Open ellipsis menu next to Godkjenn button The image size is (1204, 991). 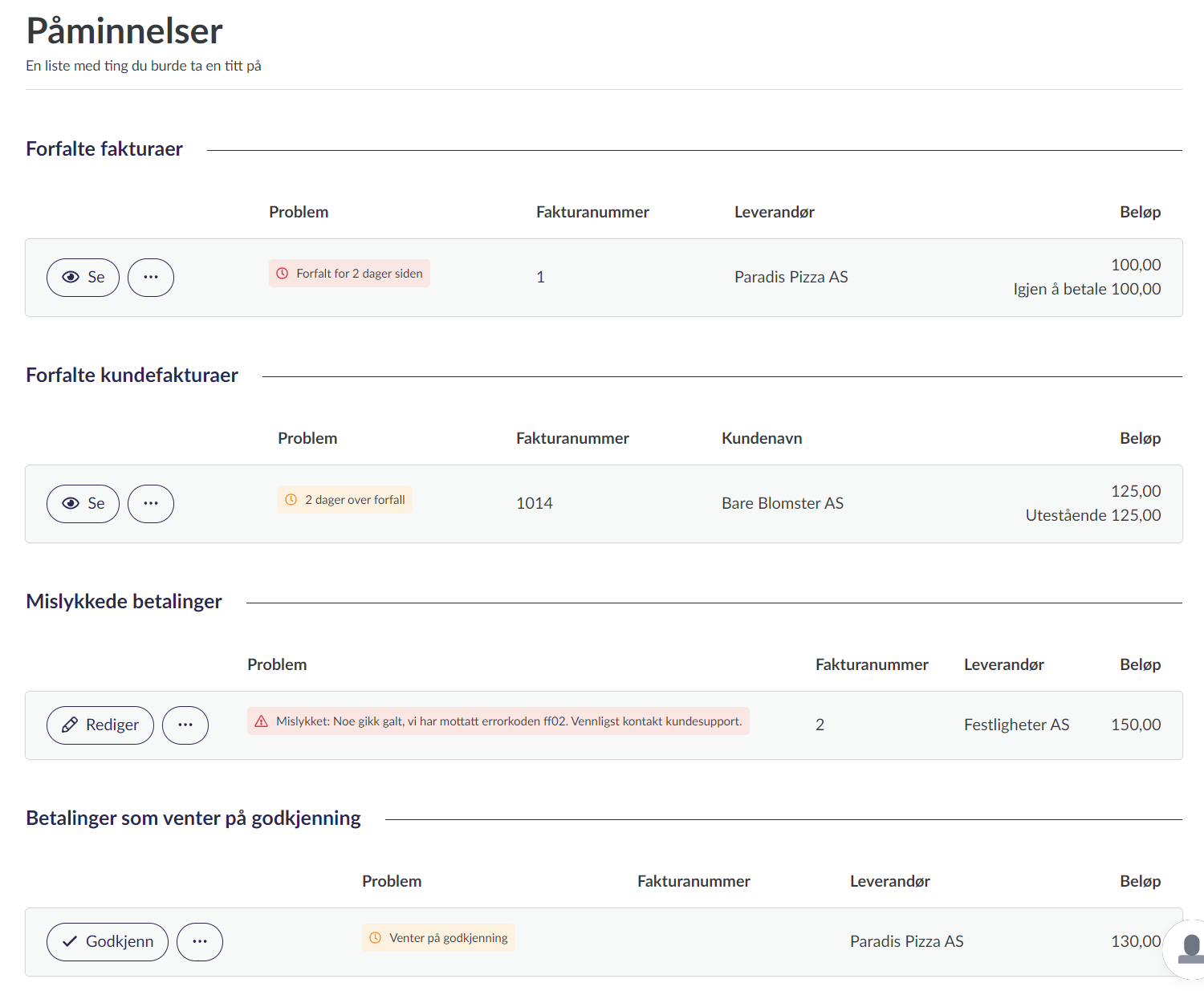(x=200, y=942)
